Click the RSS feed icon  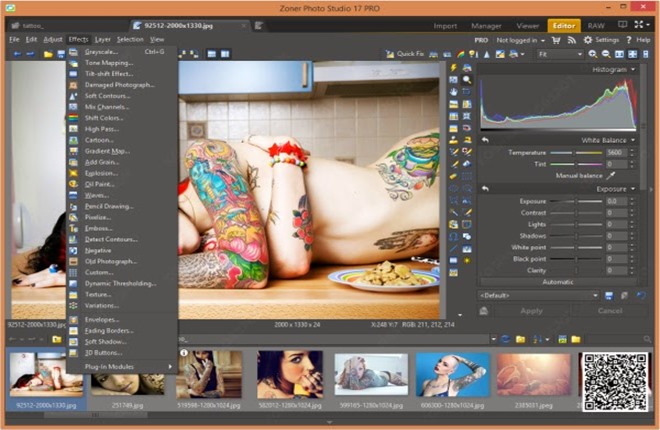(x=572, y=40)
